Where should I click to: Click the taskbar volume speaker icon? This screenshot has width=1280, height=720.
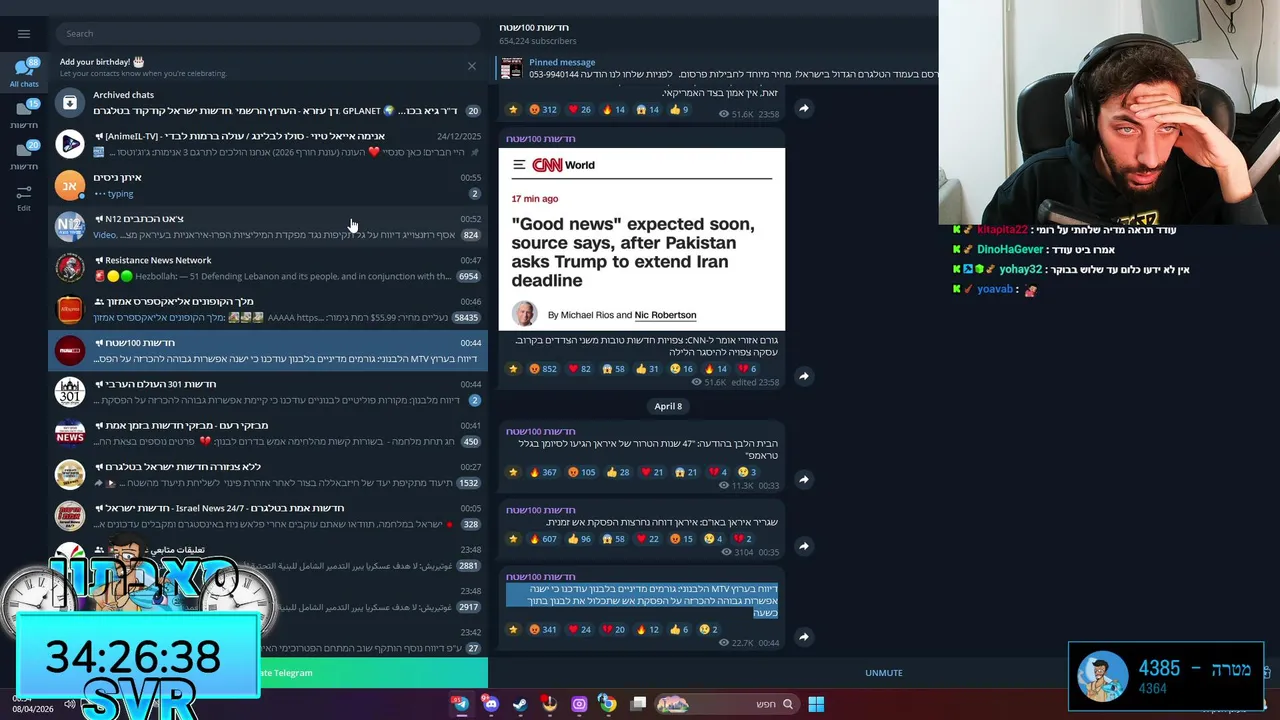[x=69, y=704]
